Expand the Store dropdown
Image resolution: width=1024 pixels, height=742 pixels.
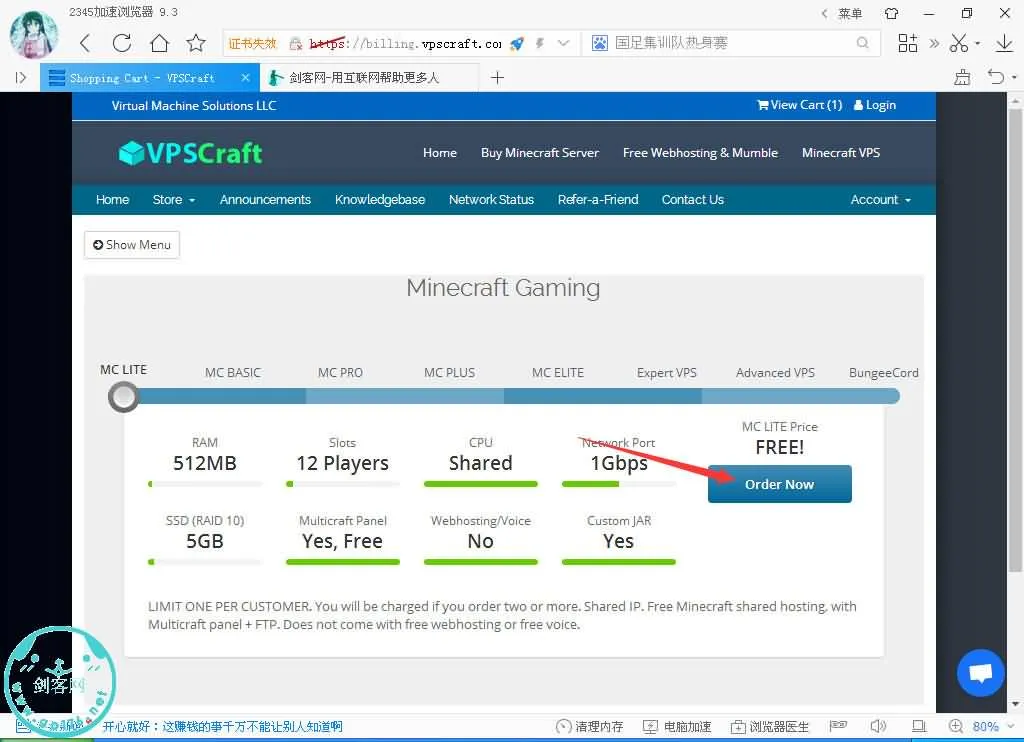[x=174, y=200]
